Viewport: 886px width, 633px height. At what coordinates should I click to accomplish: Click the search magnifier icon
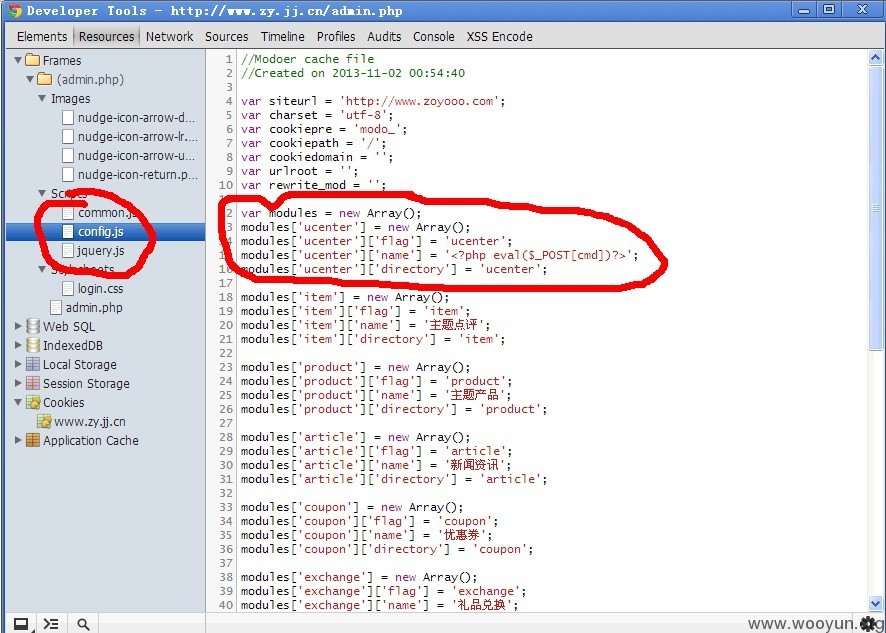(83, 624)
